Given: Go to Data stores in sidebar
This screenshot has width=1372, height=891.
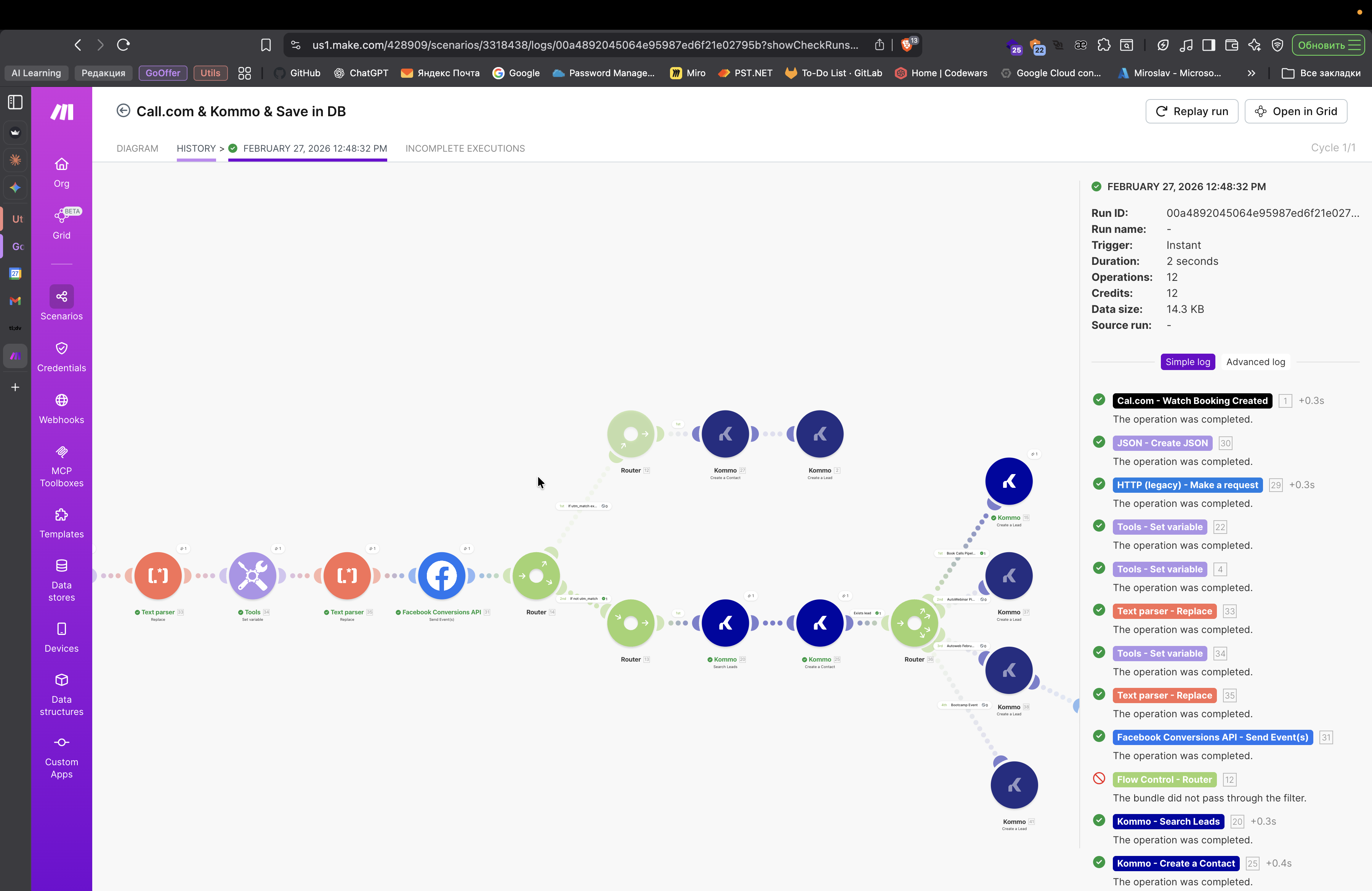Looking at the screenshot, I should pos(62,580).
